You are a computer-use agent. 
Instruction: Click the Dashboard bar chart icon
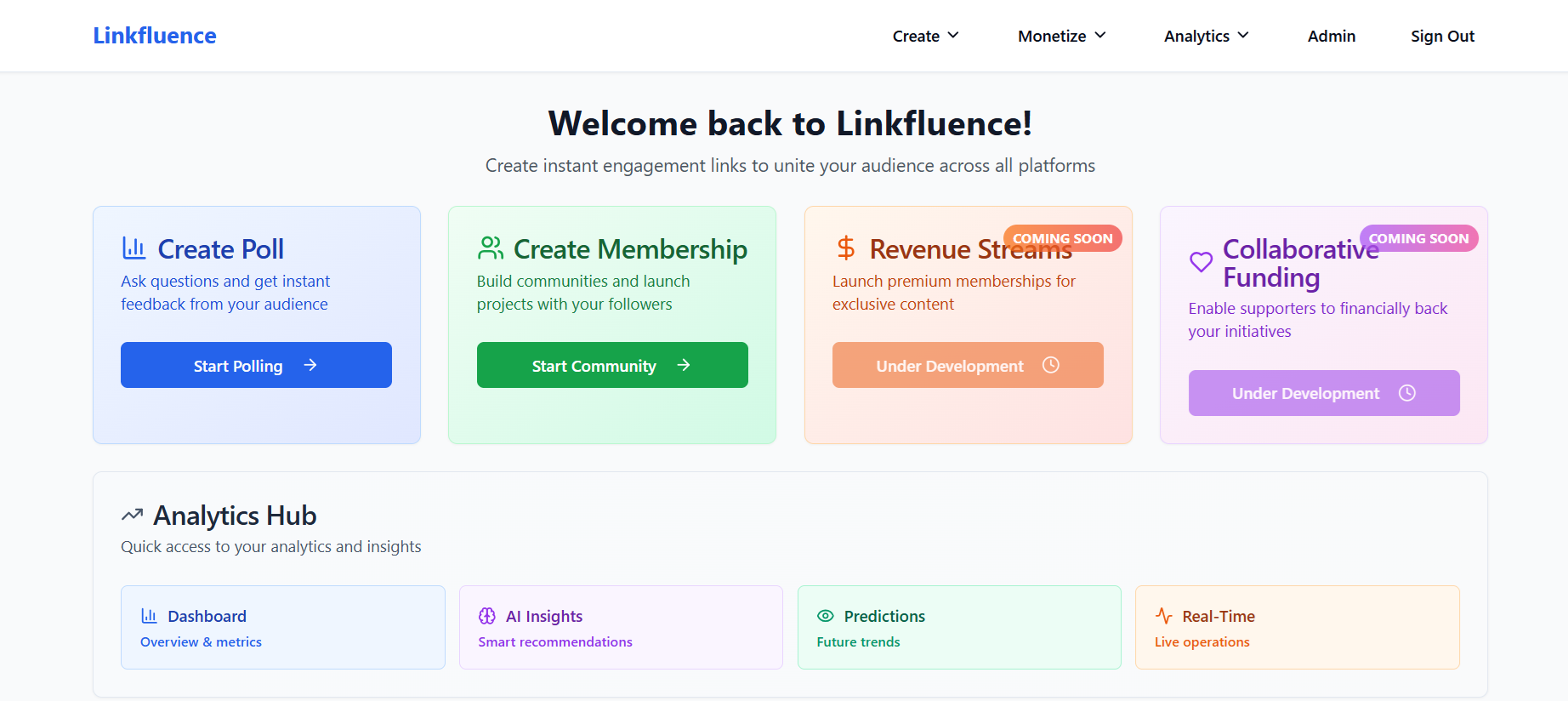[149, 616]
